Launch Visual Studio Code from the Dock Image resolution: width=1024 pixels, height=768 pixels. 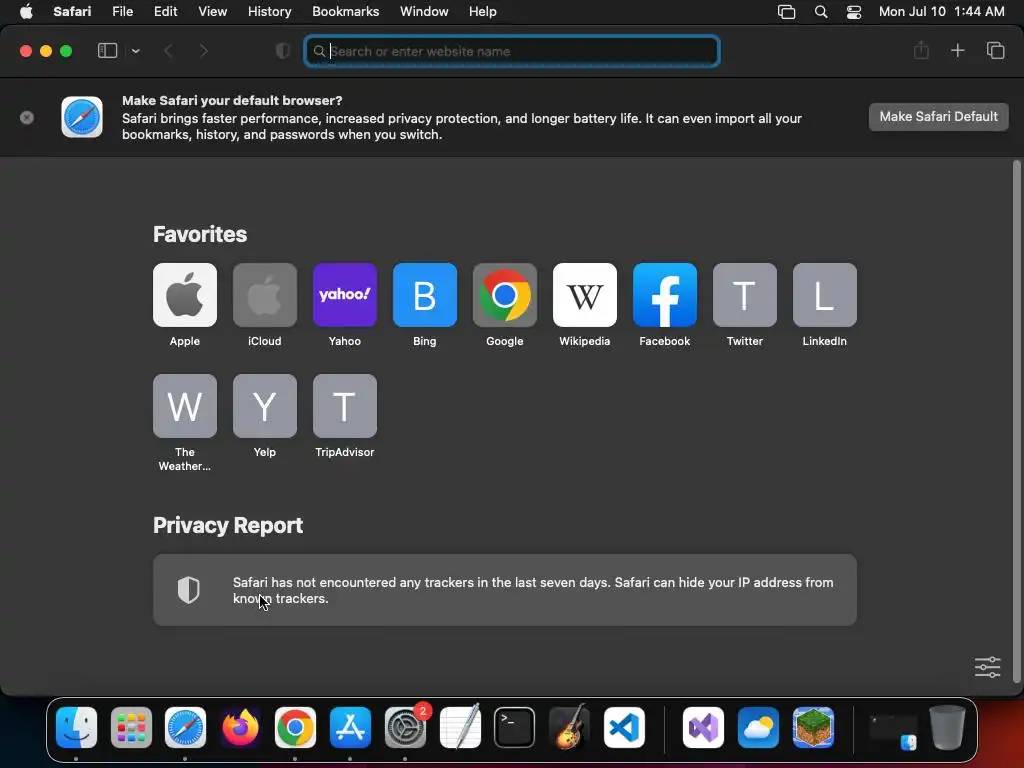[x=624, y=727]
